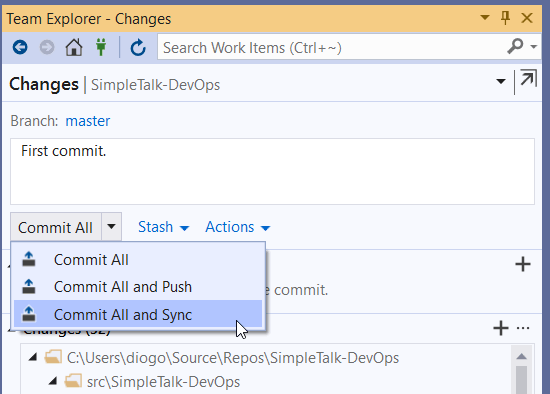Click the Commit All and Push icon
Screen dimensions: 550x394
coord(29,286)
